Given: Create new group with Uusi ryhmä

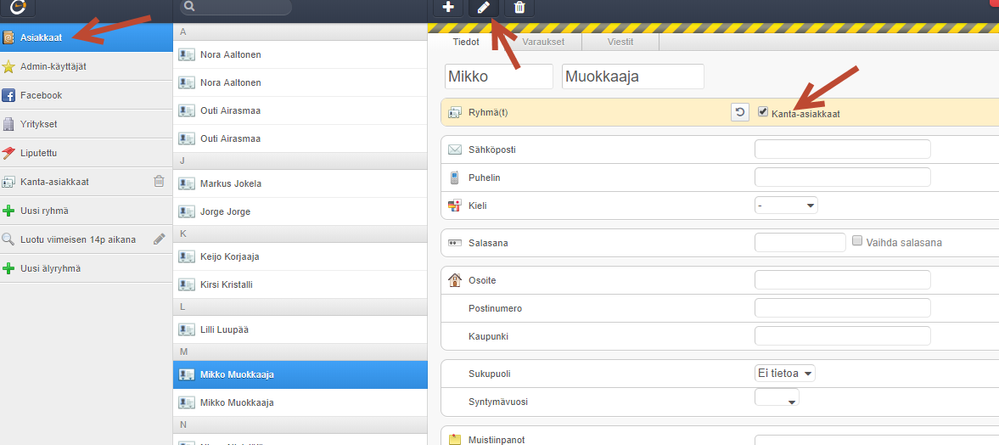Looking at the screenshot, I should click(x=86, y=210).
